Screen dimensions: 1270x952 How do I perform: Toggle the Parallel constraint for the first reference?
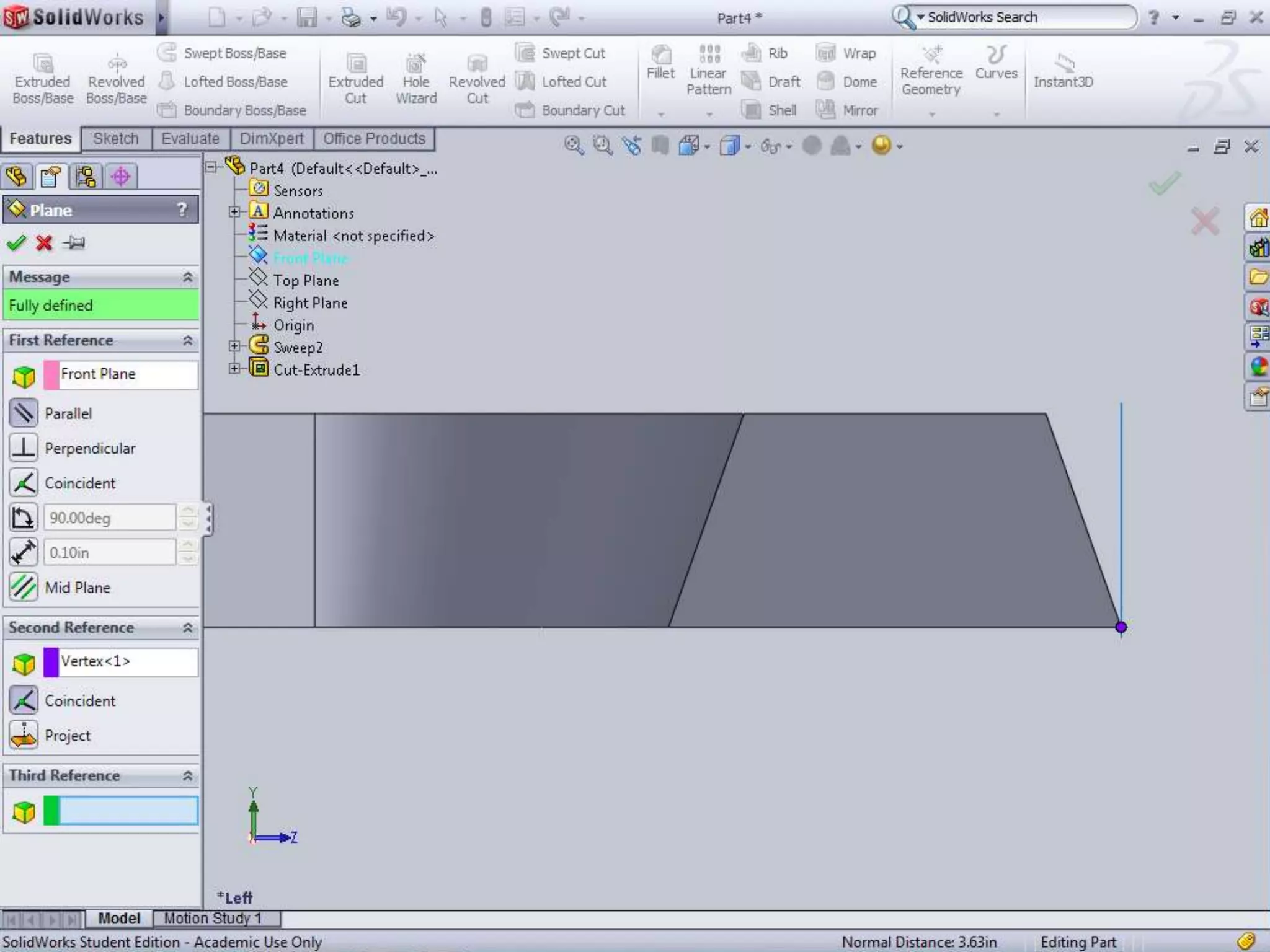pyautogui.click(x=24, y=413)
